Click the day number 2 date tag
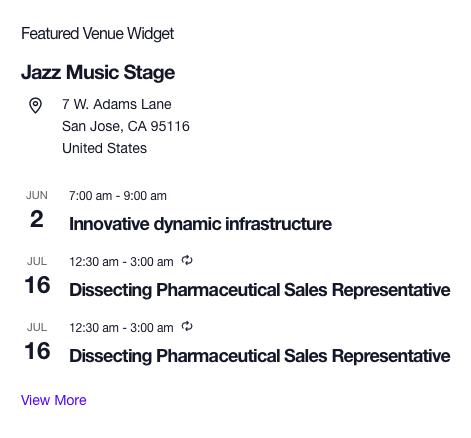 click(37, 219)
